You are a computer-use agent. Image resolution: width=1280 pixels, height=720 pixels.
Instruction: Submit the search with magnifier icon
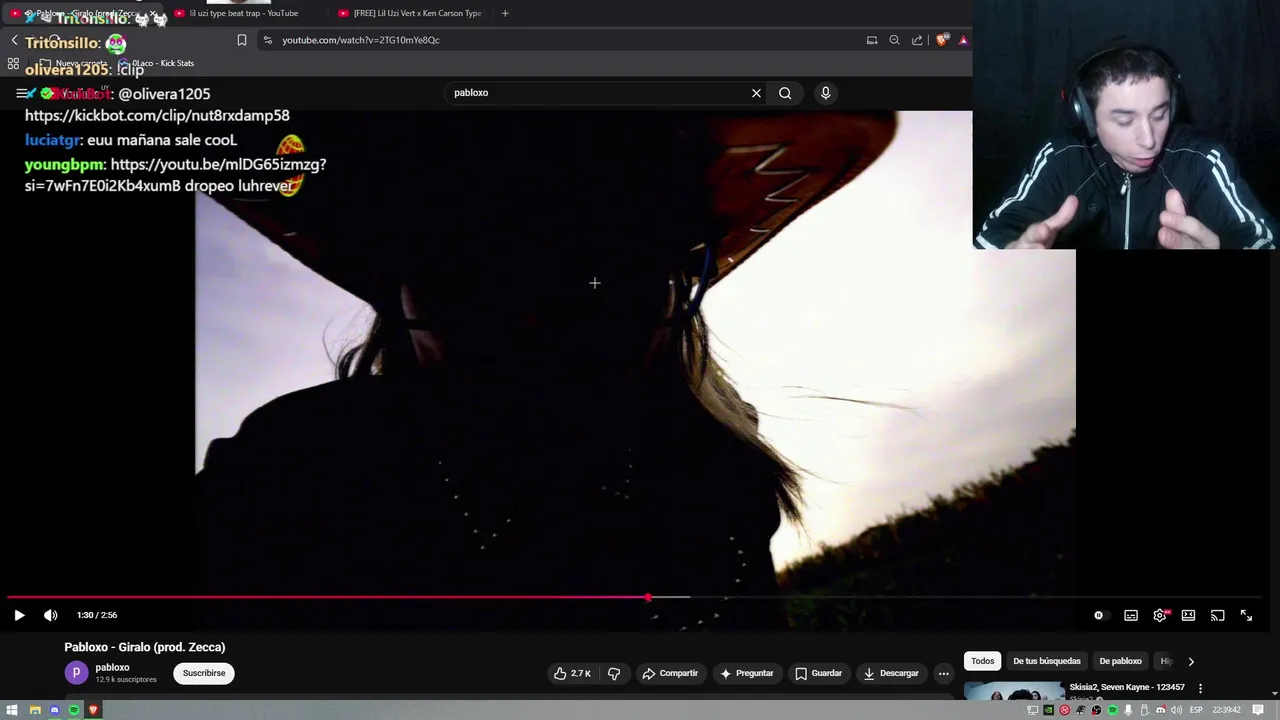click(x=785, y=93)
